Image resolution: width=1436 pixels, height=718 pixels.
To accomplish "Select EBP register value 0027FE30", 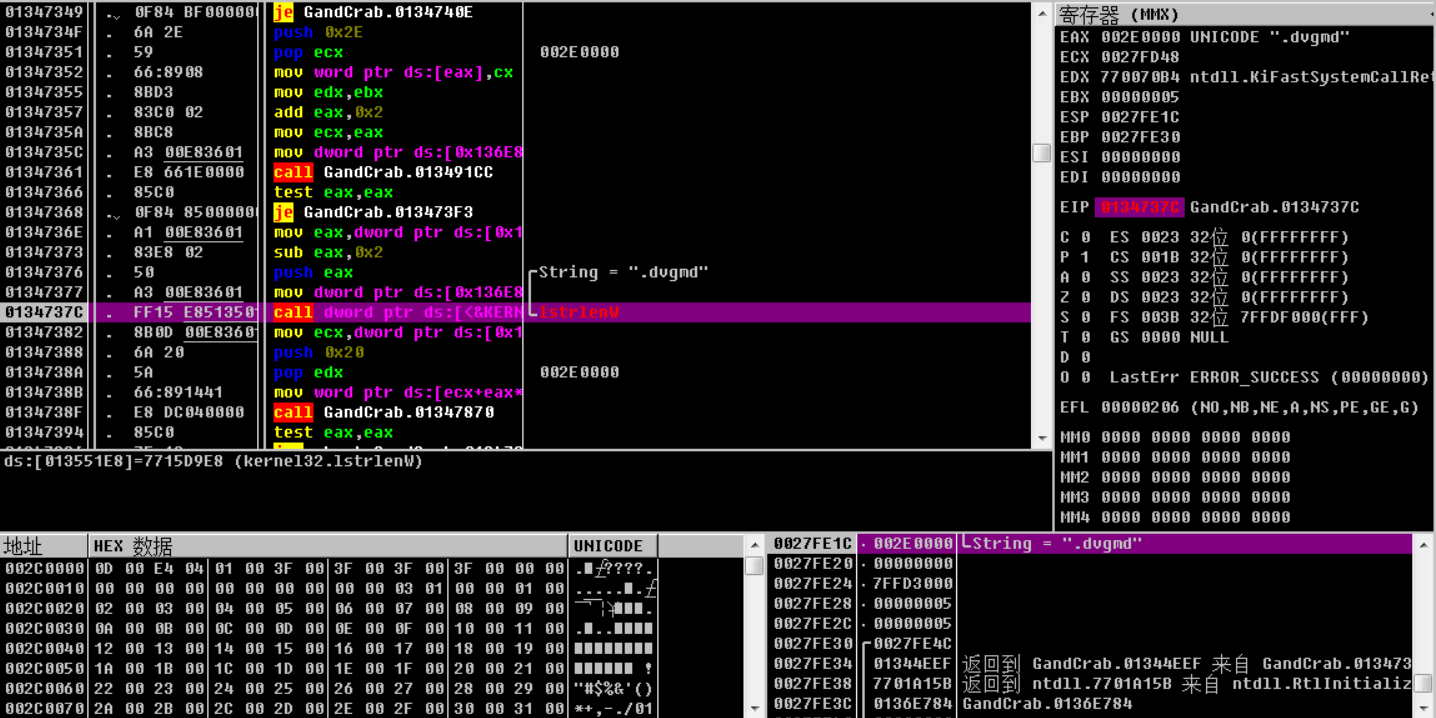I will (1141, 137).
